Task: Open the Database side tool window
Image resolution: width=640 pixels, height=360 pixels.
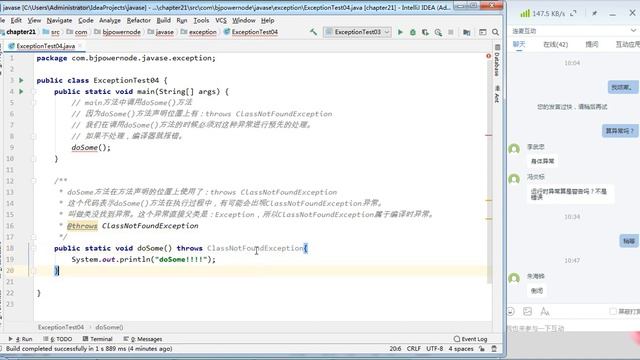Action: coord(497,60)
